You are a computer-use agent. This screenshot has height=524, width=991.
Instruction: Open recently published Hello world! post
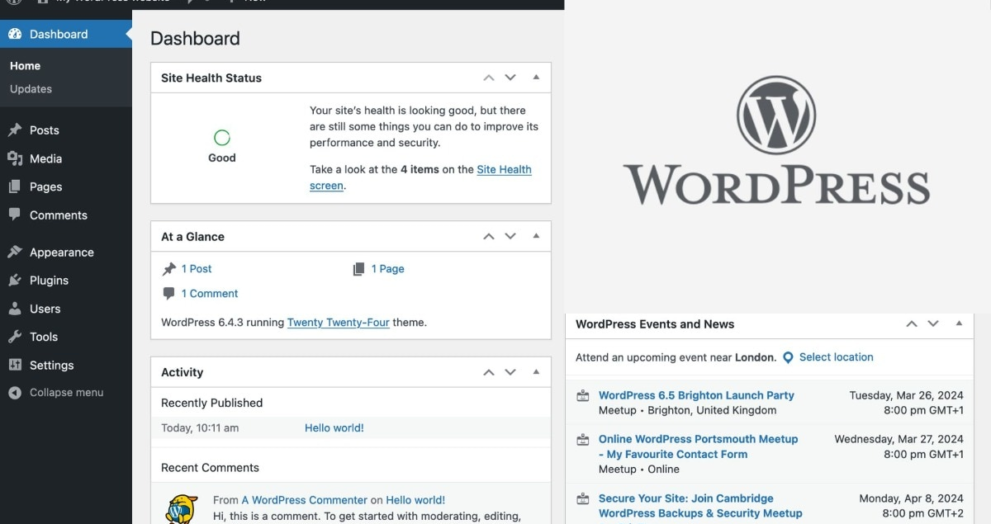[x=334, y=428]
